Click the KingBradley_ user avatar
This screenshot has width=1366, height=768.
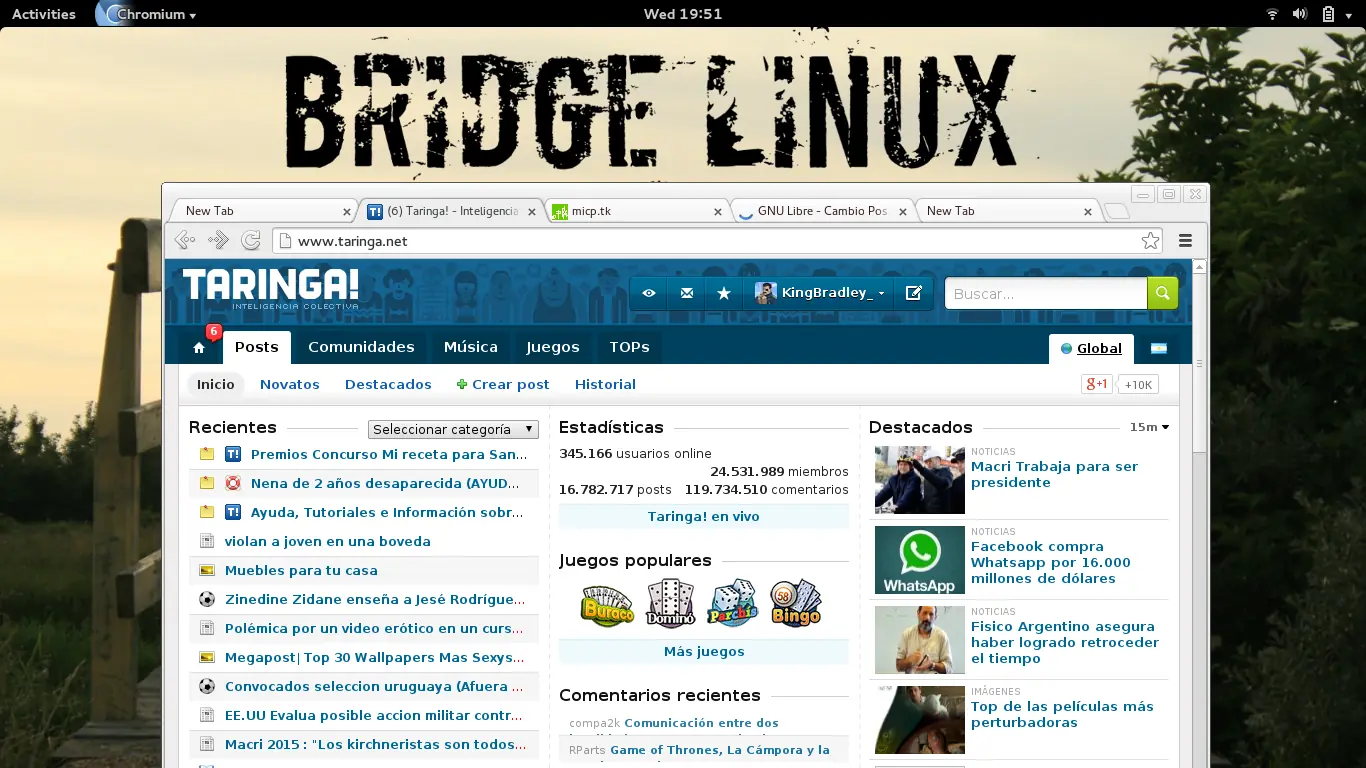pos(766,293)
